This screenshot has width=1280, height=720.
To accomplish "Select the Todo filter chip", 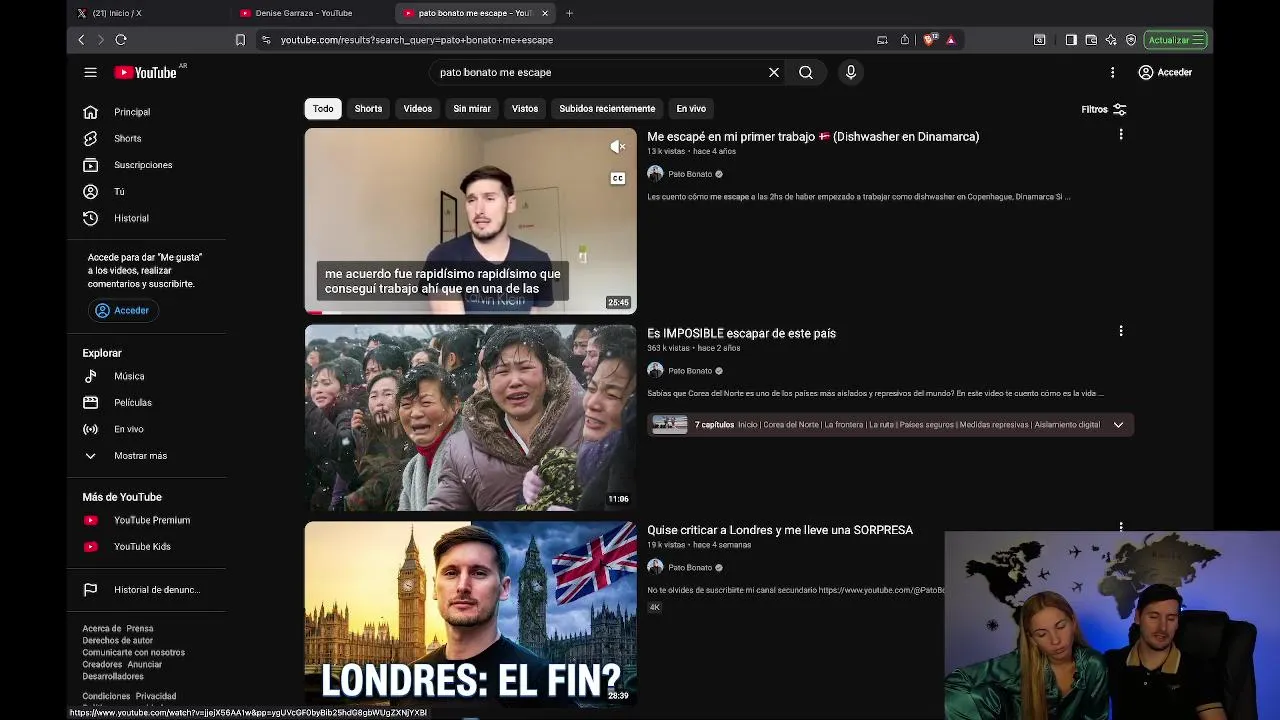I will [323, 109].
